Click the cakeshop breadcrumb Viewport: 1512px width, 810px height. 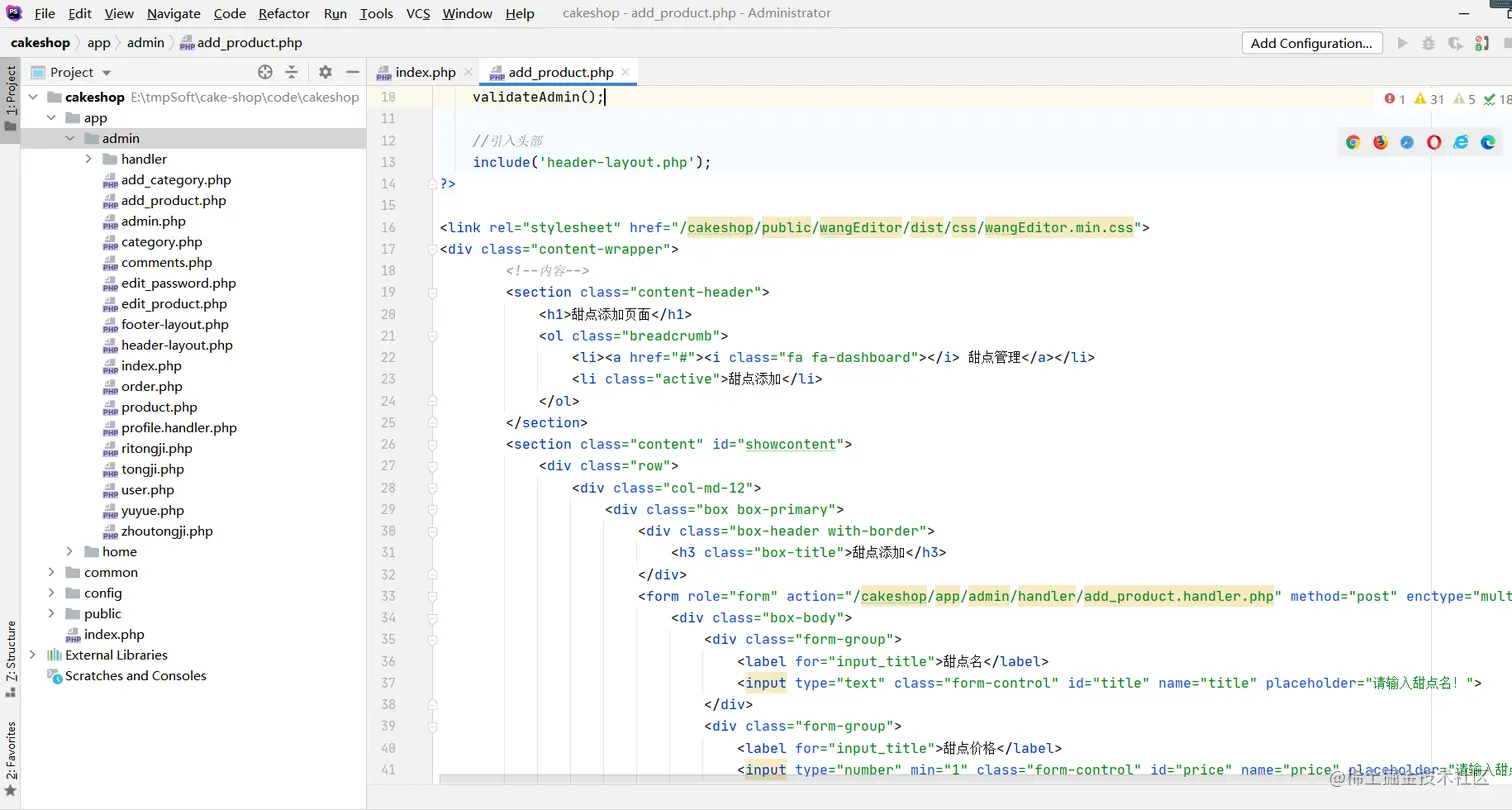tap(40, 43)
